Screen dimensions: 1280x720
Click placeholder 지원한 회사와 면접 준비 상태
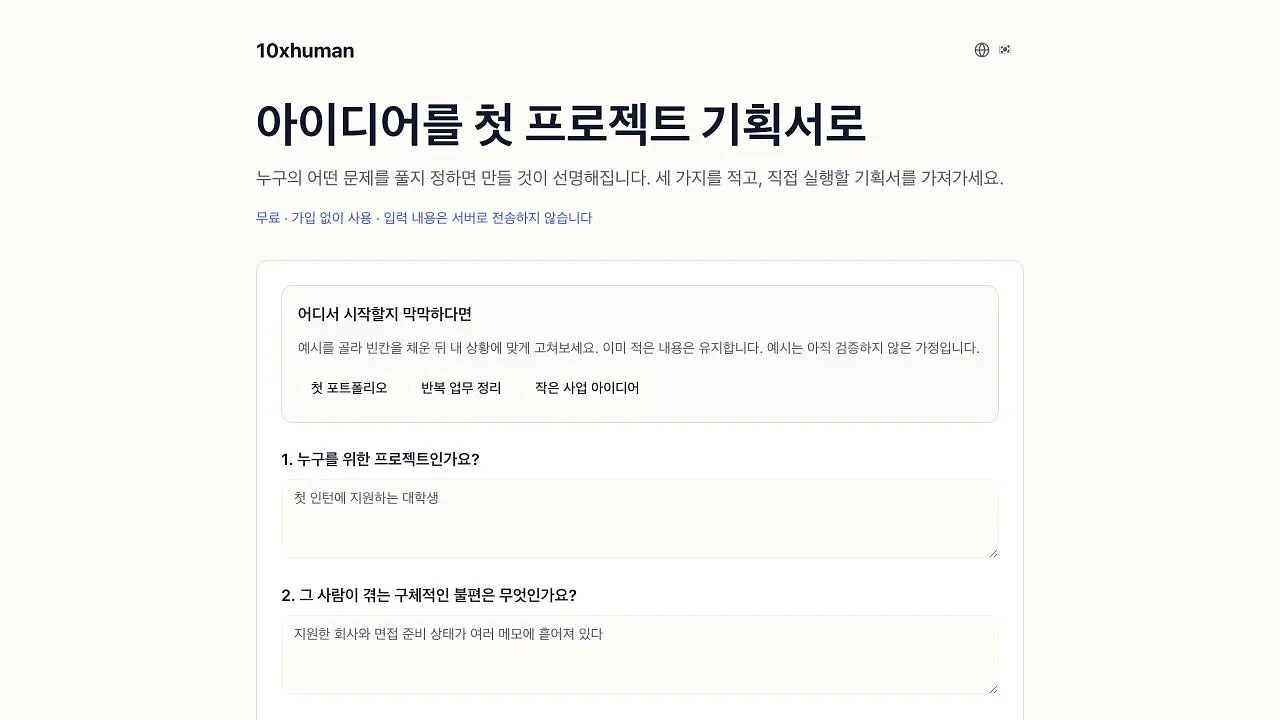[448, 633]
